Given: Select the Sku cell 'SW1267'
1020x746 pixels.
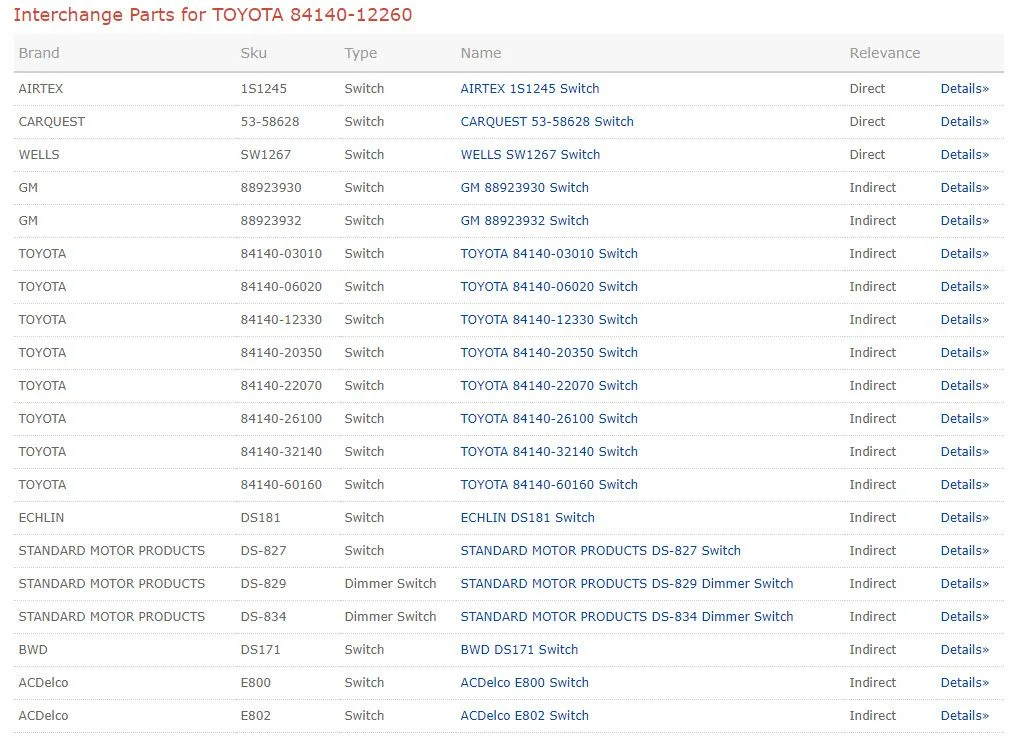Looking at the screenshot, I should pyautogui.click(x=265, y=155).
